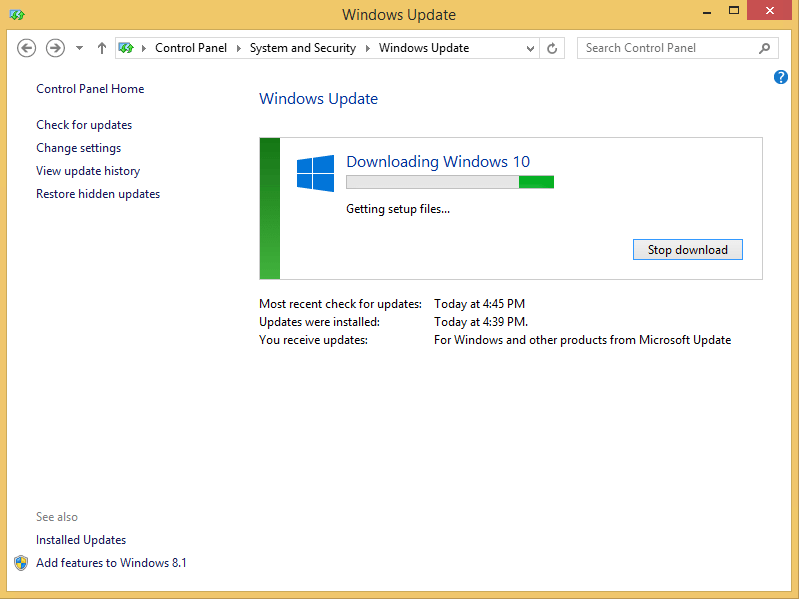This screenshot has width=799, height=599.
Task: Go back using the Back arrow
Action: [x=26, y=48]
